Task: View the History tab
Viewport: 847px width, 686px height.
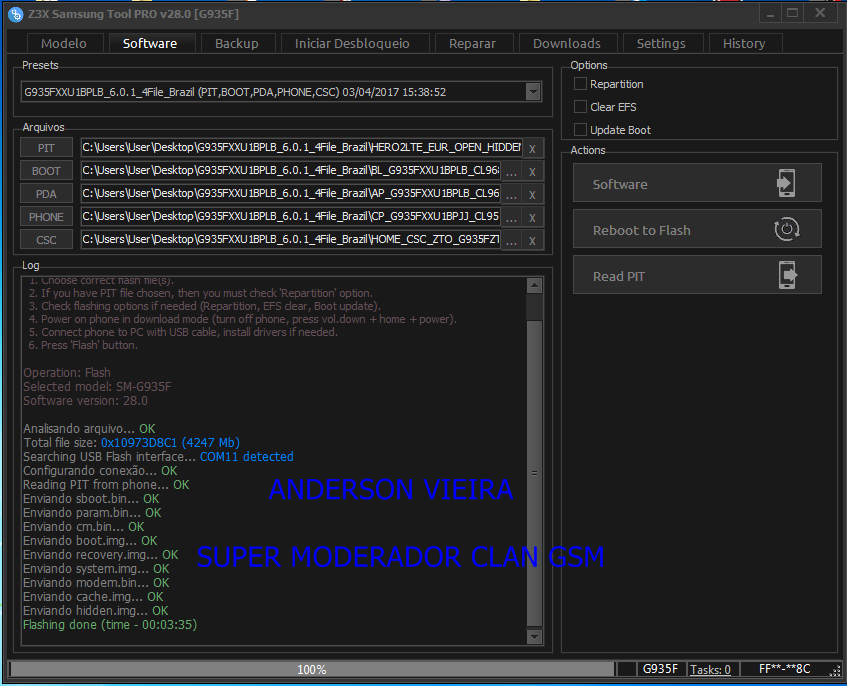Action: [744, 43]
